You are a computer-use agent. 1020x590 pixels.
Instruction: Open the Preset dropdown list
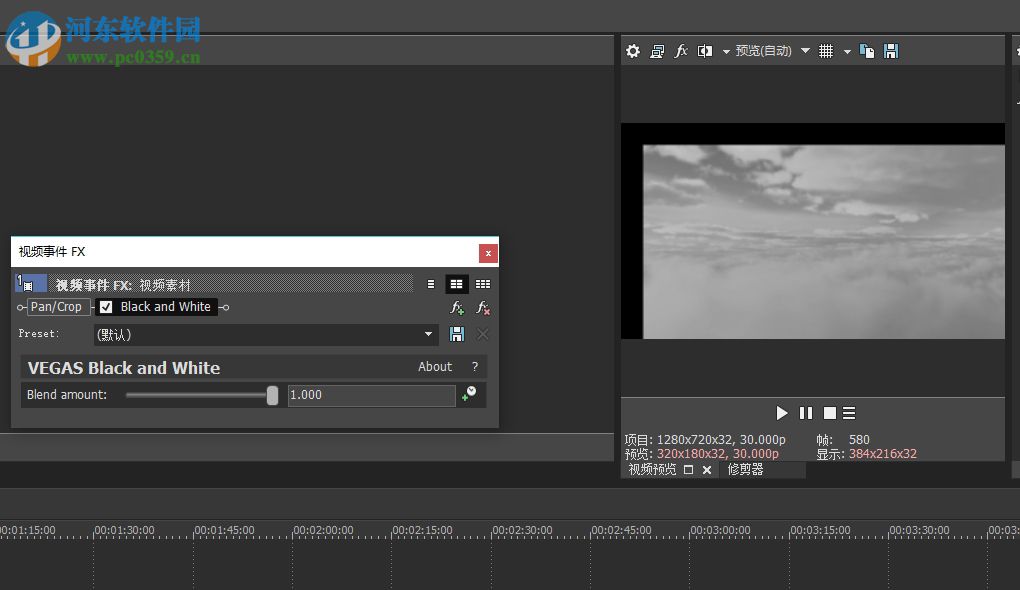(429, 334)
